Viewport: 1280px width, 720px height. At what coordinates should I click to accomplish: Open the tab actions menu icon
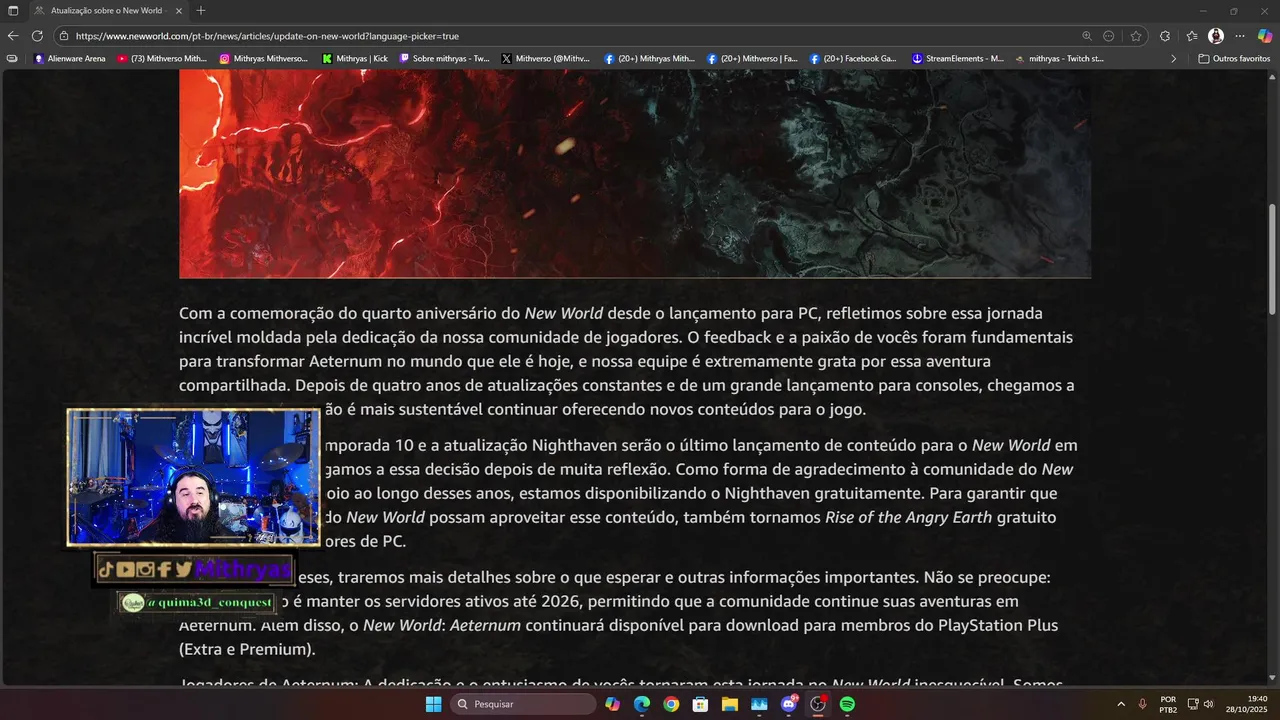(13, 11)
